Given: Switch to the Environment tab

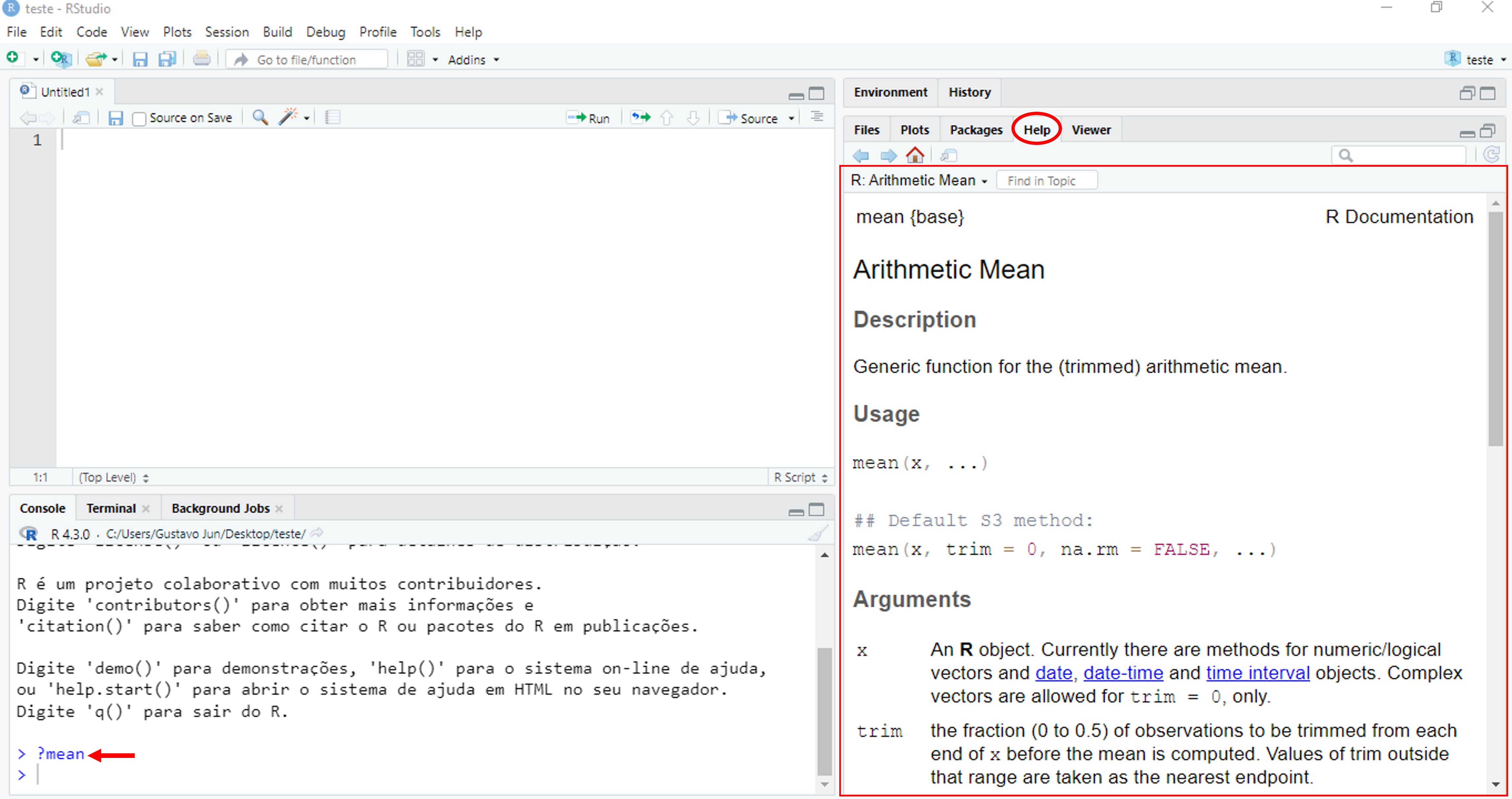Looking at the screenshot, I should pyautogui.click(x=891, y=92).
